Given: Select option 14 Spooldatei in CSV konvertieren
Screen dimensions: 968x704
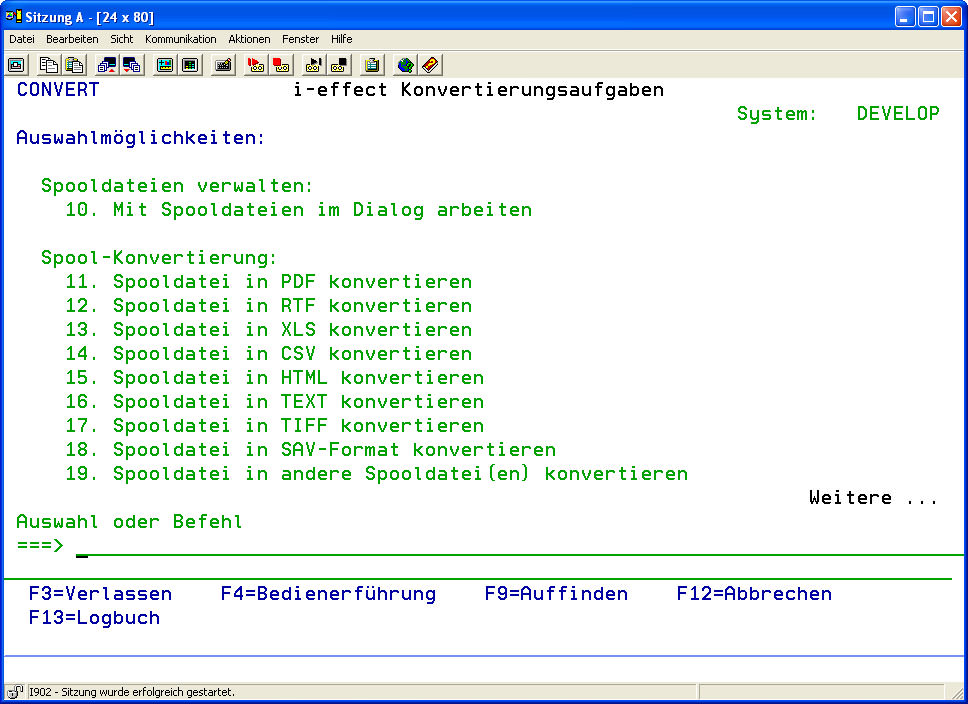Looking at the screenshot, I should click(269, 354).
